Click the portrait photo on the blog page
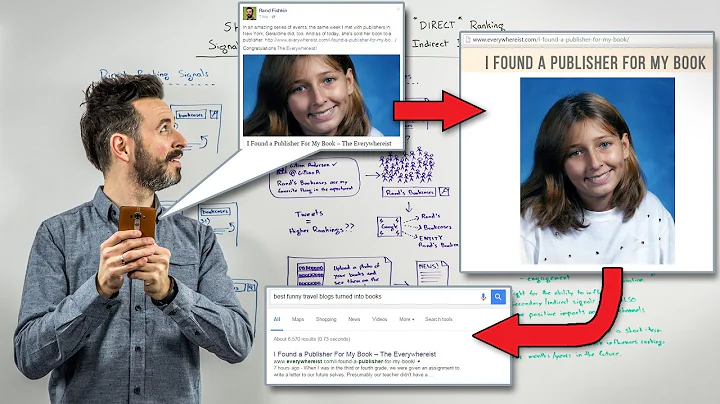 [x=597, y=171]
